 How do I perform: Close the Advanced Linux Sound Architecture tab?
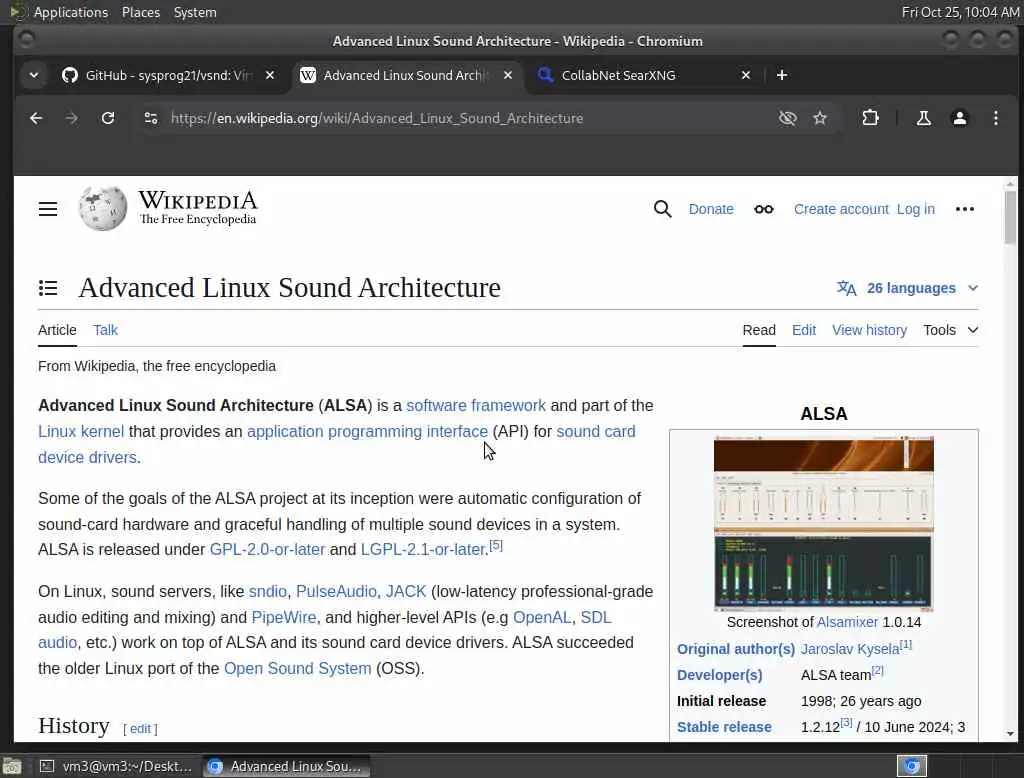[507, 75]
